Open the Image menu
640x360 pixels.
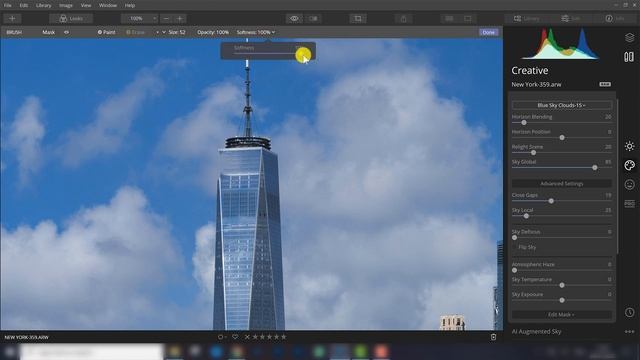[x=66, y=5]
